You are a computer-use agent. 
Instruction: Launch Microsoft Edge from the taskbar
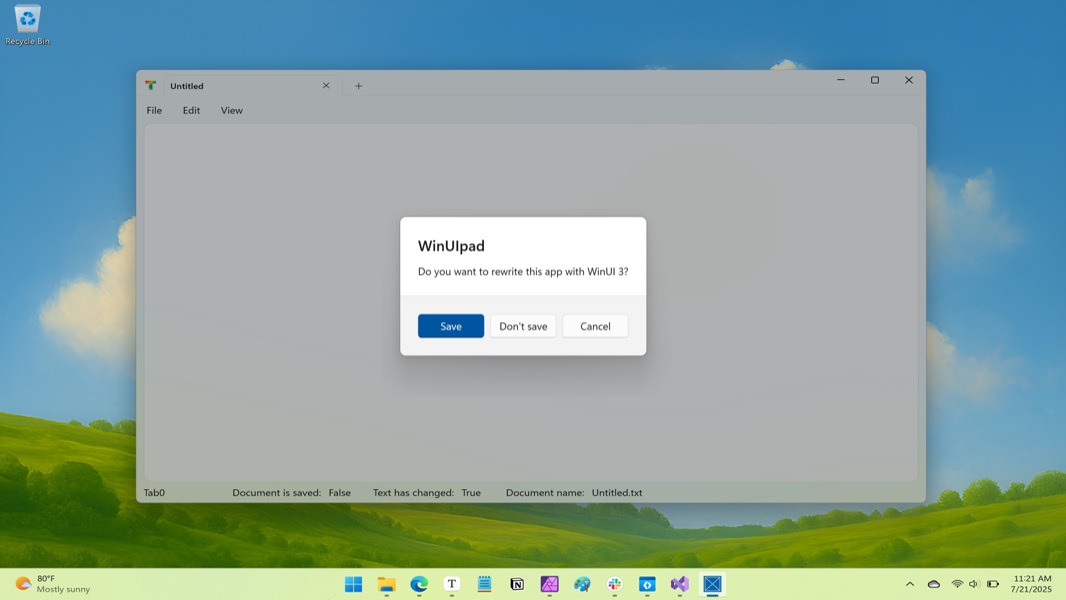pyautogui.click(x=419, y=584)
